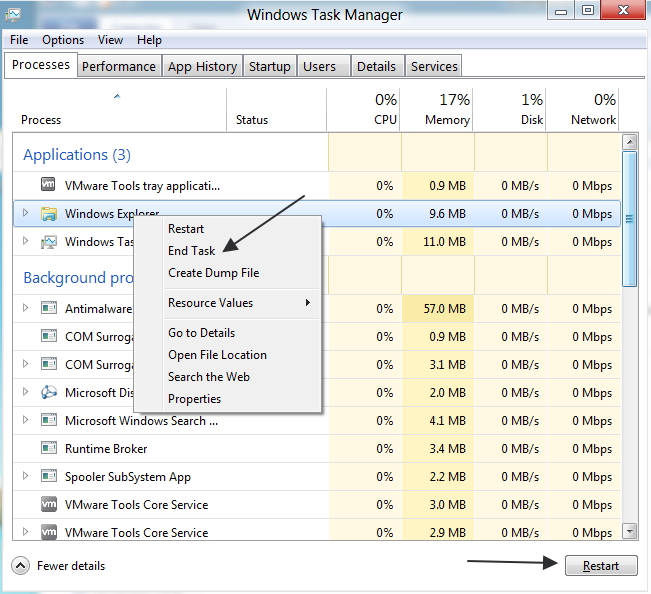Click the Microsoft Distributed process icon
651x594 pixels.
pyautogui.click(x=49, y=392)
